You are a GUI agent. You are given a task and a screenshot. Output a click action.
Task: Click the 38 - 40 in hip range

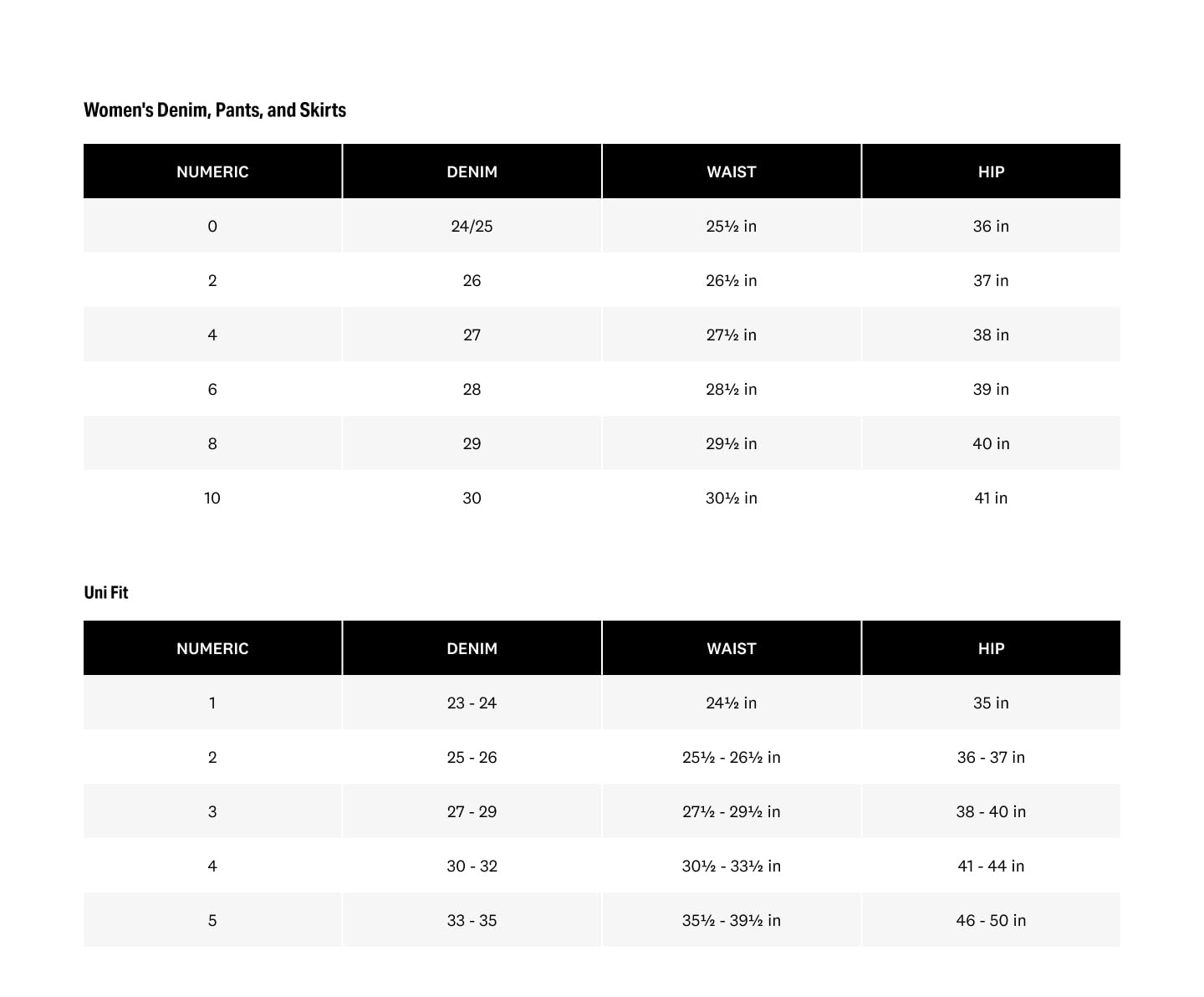point(991,811)
